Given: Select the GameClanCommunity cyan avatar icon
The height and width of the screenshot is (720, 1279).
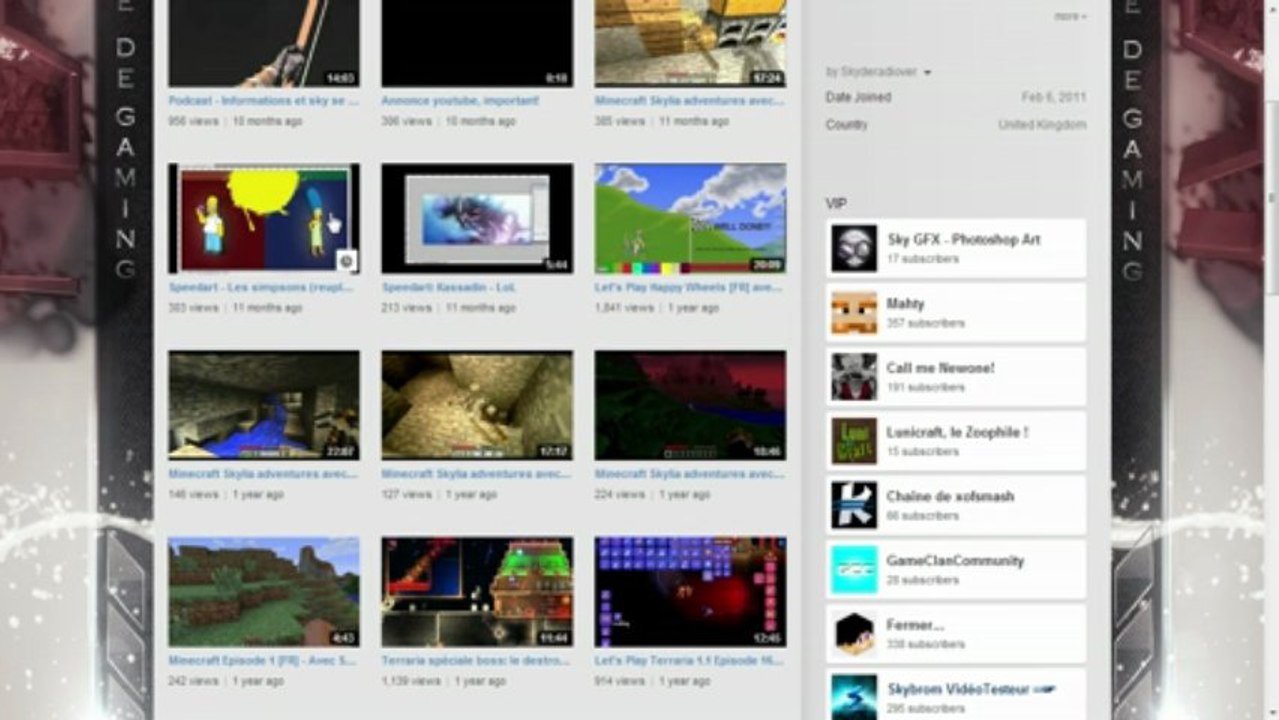Looking at the screenshot, I should click(x=854, y=570).
